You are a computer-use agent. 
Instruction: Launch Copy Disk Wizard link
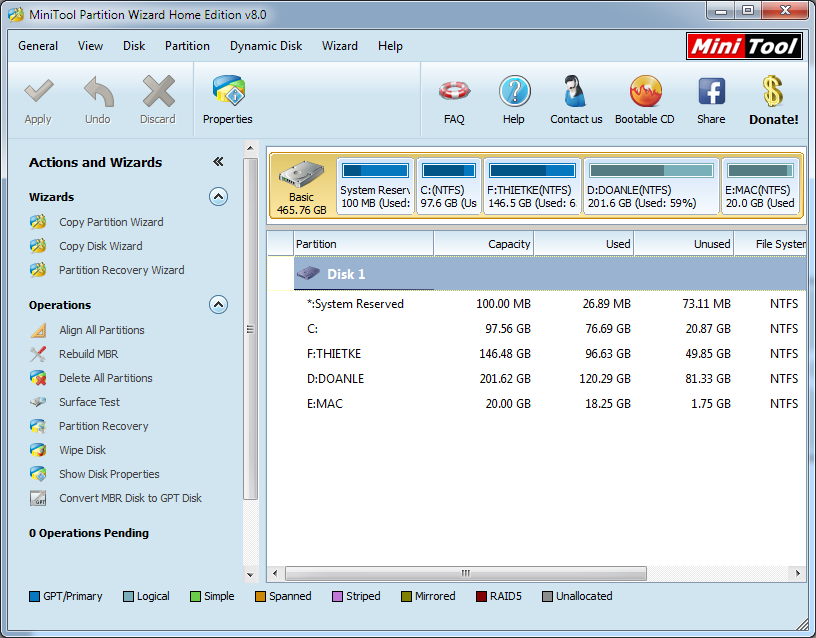(x=100, y=246)
